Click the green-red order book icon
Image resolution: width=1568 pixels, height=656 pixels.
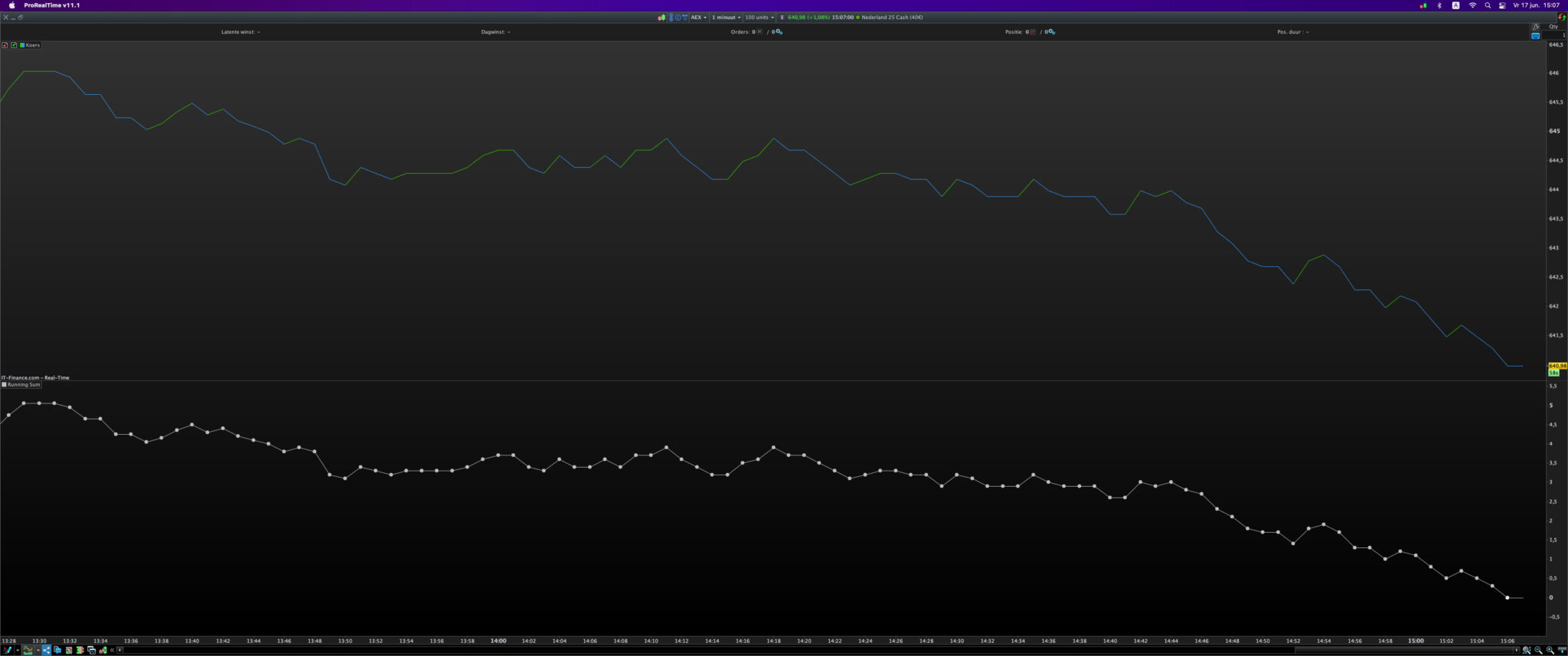click(80, 651)
